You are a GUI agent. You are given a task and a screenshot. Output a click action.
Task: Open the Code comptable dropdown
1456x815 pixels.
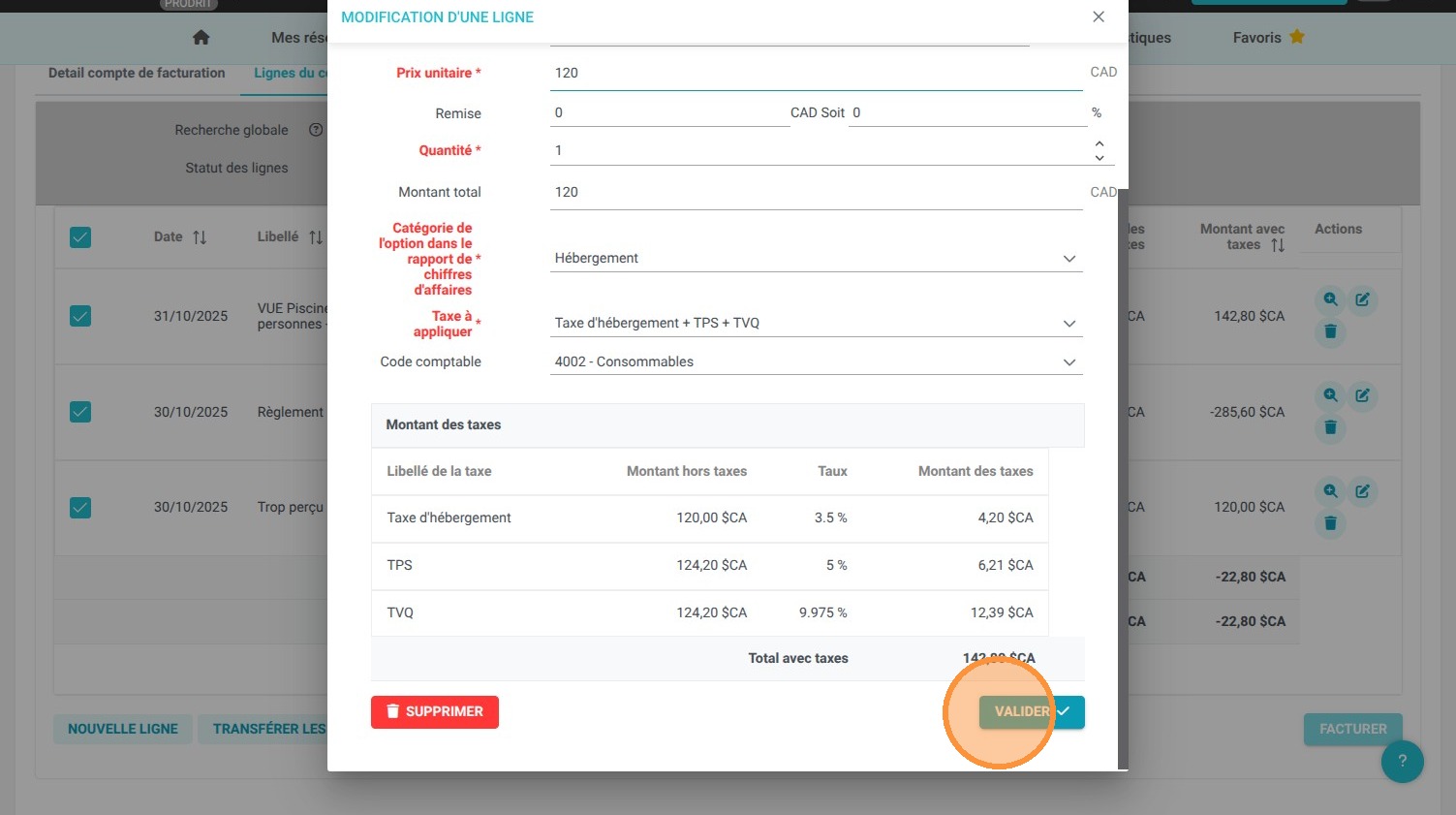[x=816, y=361]
